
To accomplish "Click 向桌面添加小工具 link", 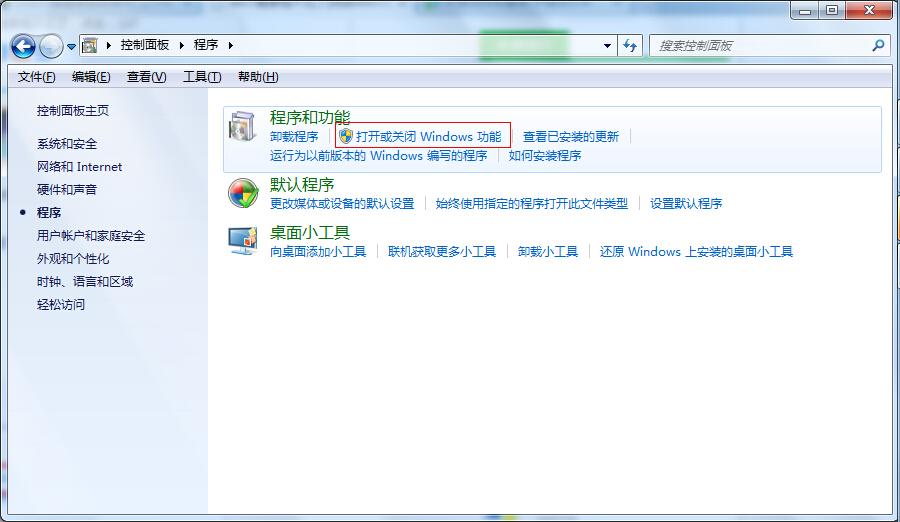I will pyautogui.click(x=318, y=252).
